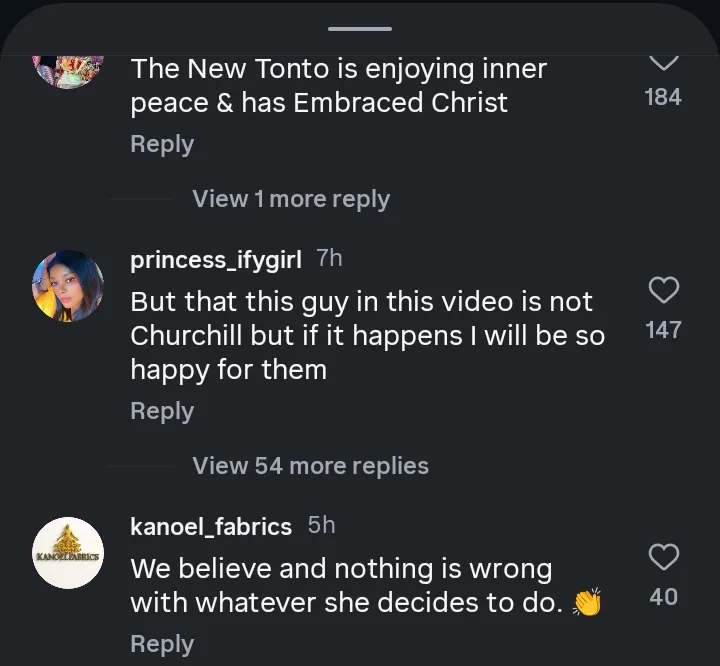
Task: Open kanoel_fabrics' profile logo avatar
Action: point(68,552)
